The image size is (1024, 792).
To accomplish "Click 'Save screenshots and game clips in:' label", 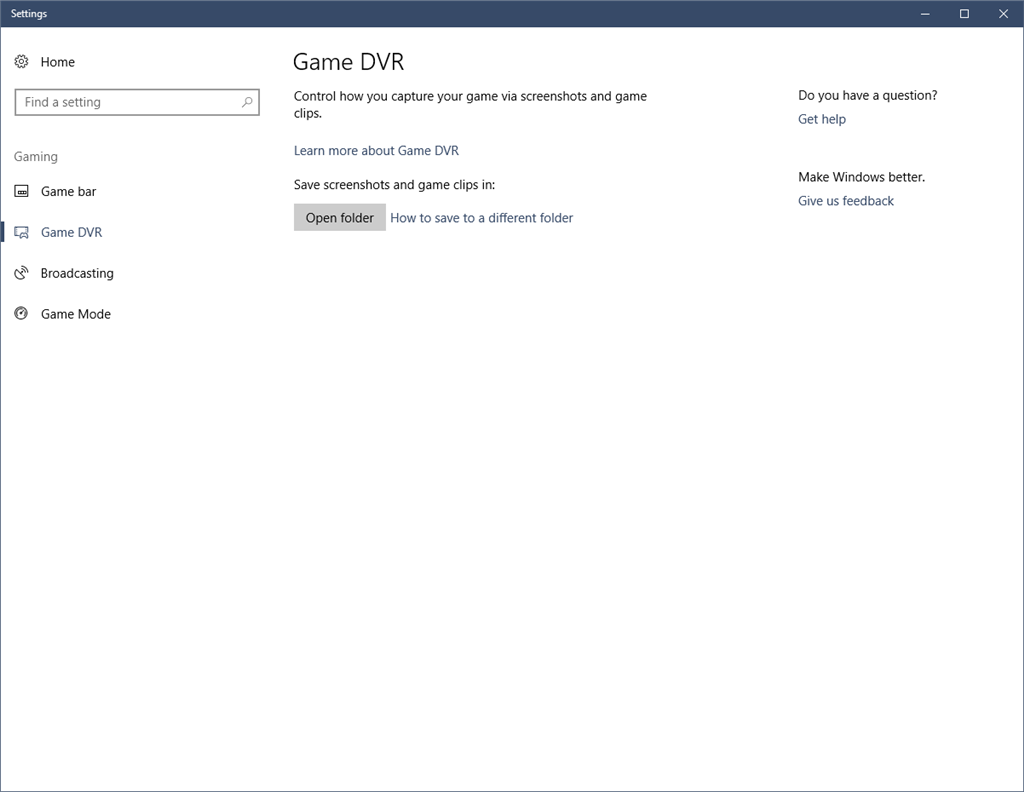I will 394,185.
